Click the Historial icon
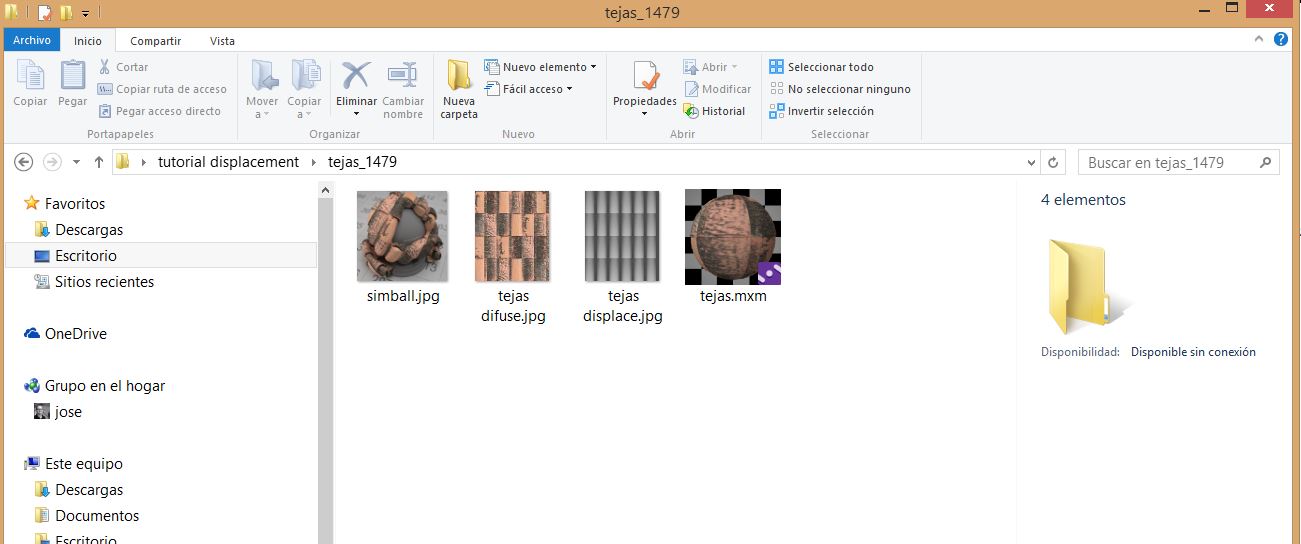The image size is (1301, 544). tap(691, 111)
